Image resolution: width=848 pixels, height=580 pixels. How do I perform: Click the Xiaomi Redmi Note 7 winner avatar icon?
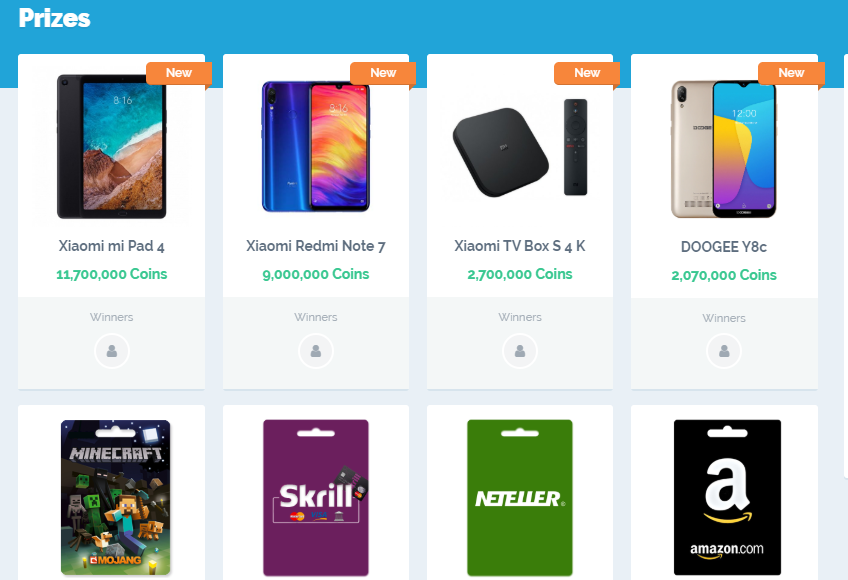(316, 351)
